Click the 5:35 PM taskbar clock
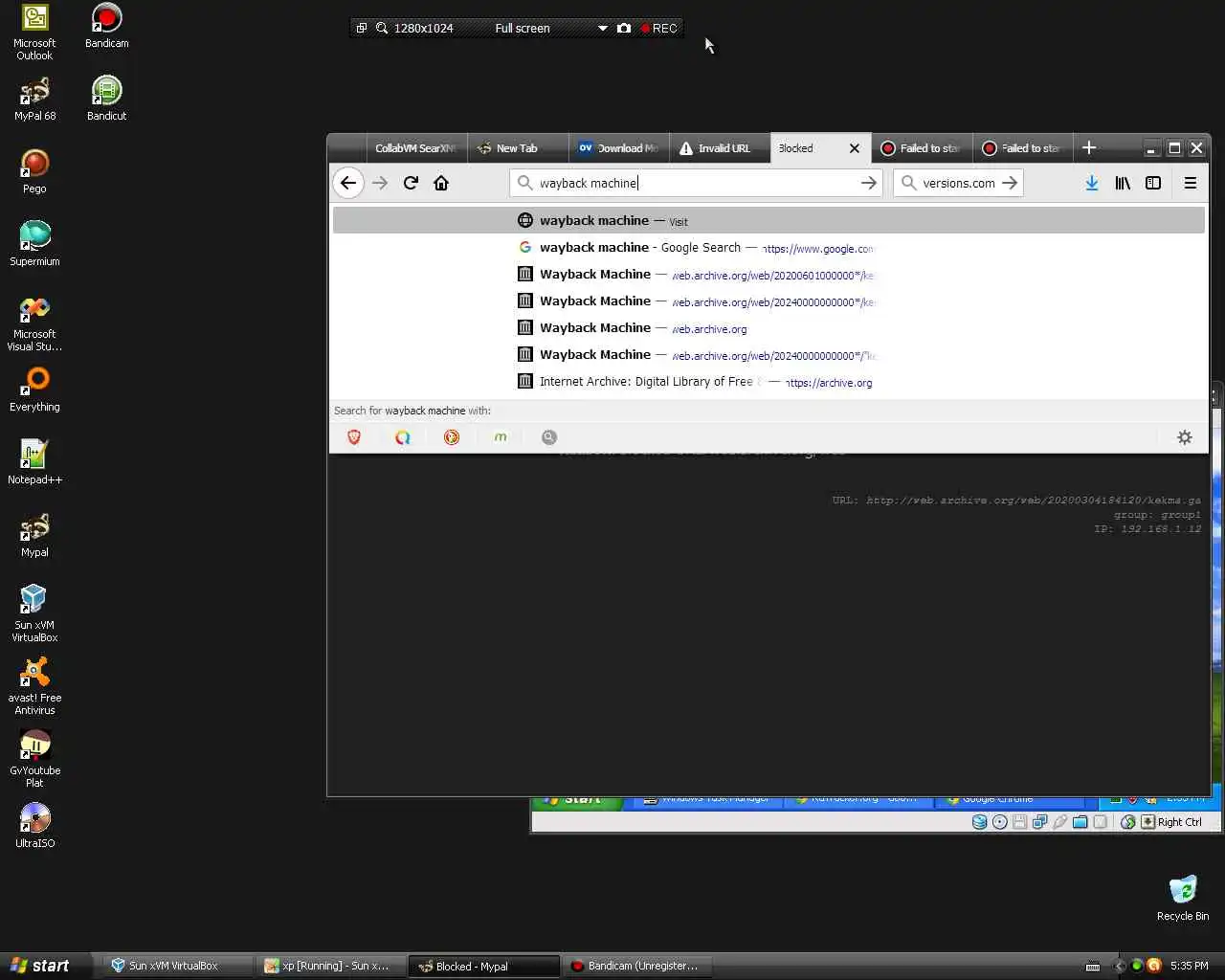 tap(1189, 966)
